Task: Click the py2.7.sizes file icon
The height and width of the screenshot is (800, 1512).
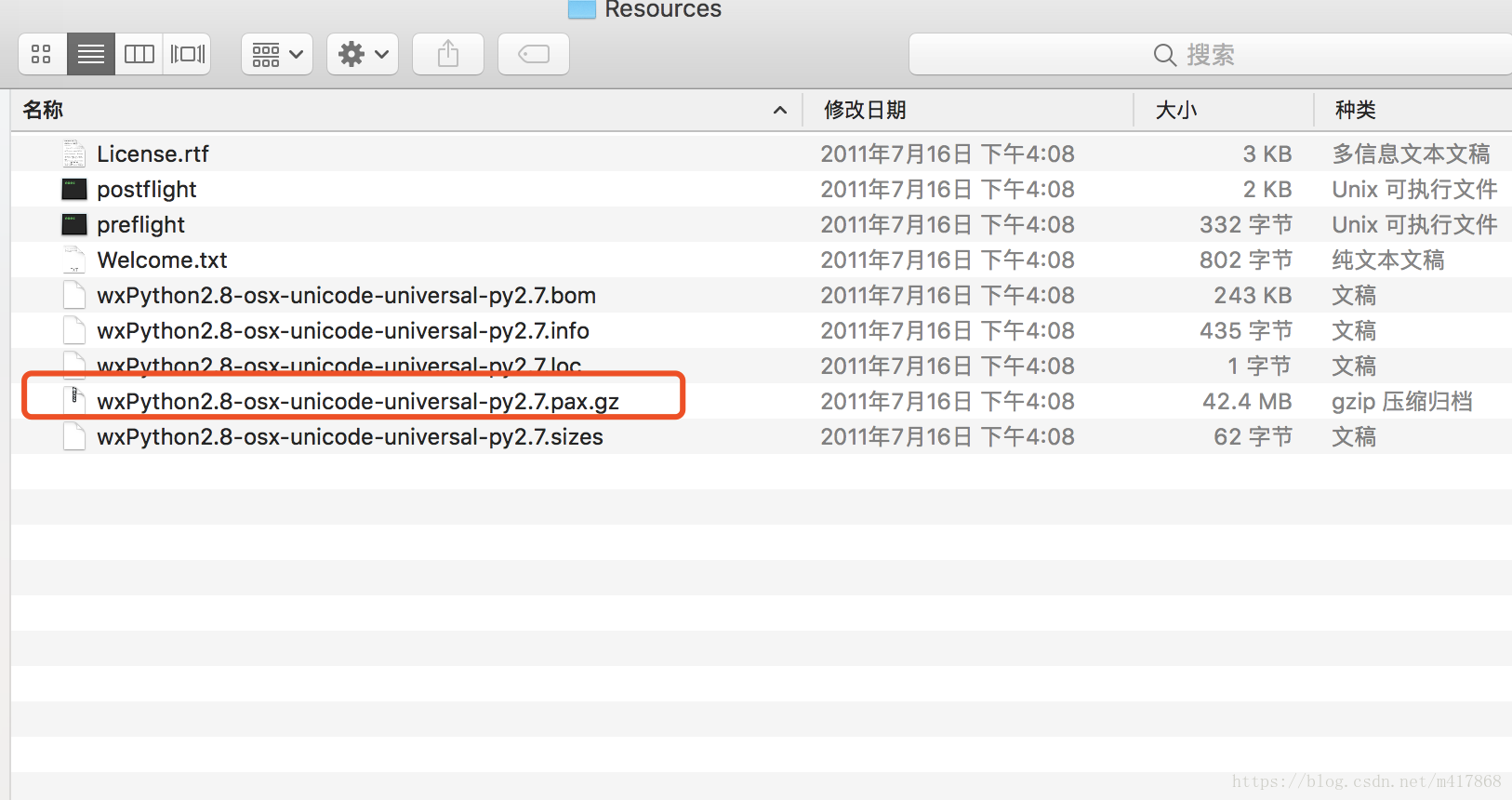Action: tap(74, 436)
